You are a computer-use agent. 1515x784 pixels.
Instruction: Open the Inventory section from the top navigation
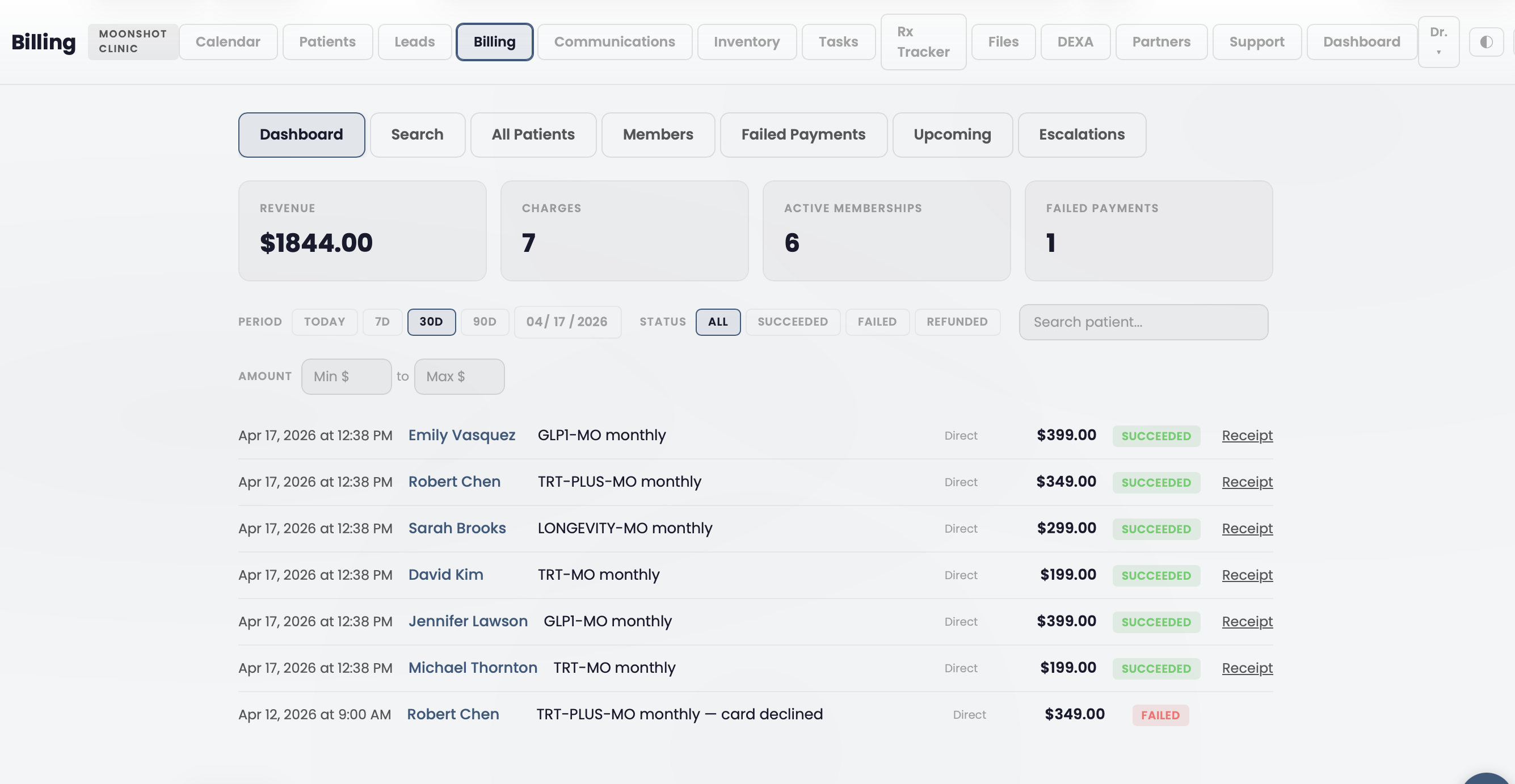(x=746, y=42)
